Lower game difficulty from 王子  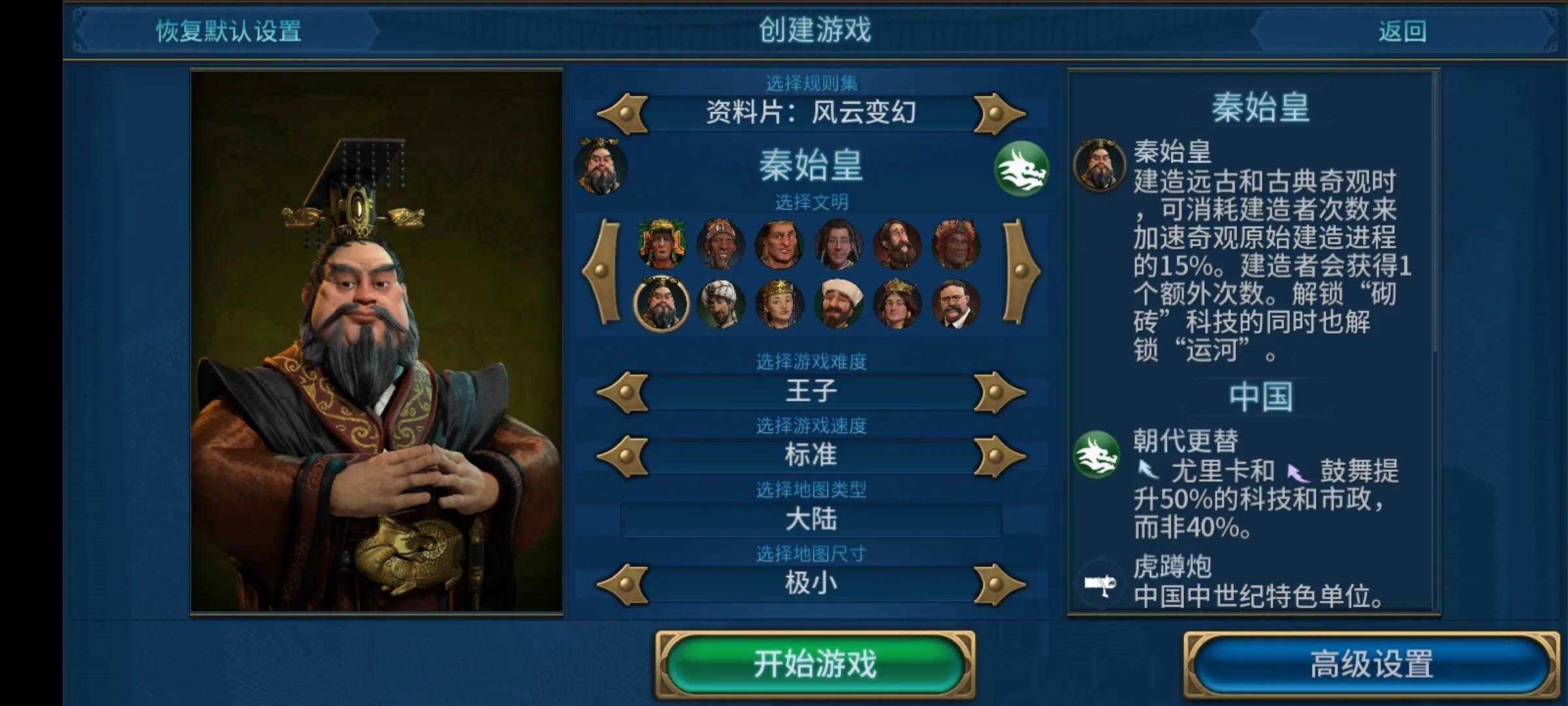[623, 392]
